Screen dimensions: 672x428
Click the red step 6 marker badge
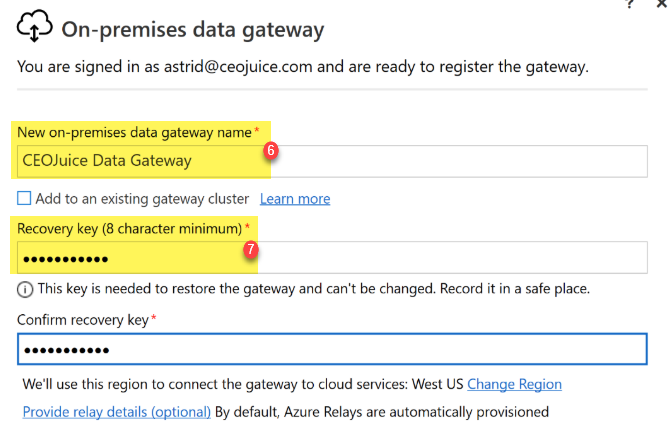click(x=271, y=150)
